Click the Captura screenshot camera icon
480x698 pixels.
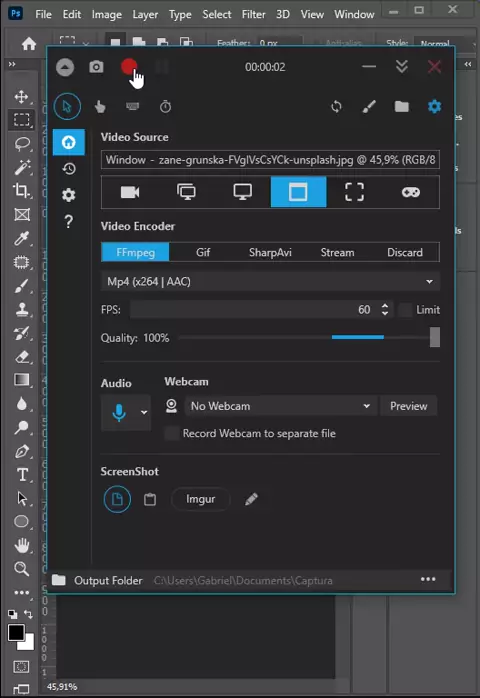tap(96, 67)
